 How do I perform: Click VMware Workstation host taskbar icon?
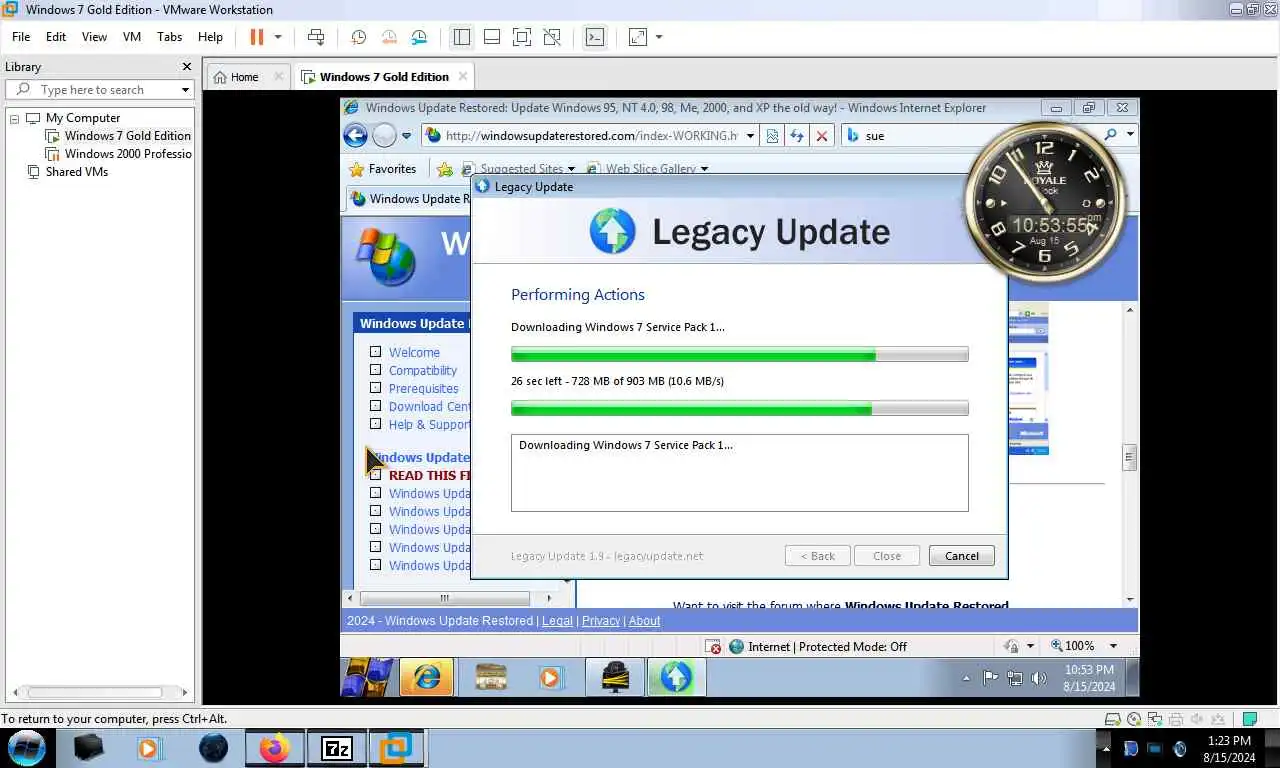coord(397,748)
